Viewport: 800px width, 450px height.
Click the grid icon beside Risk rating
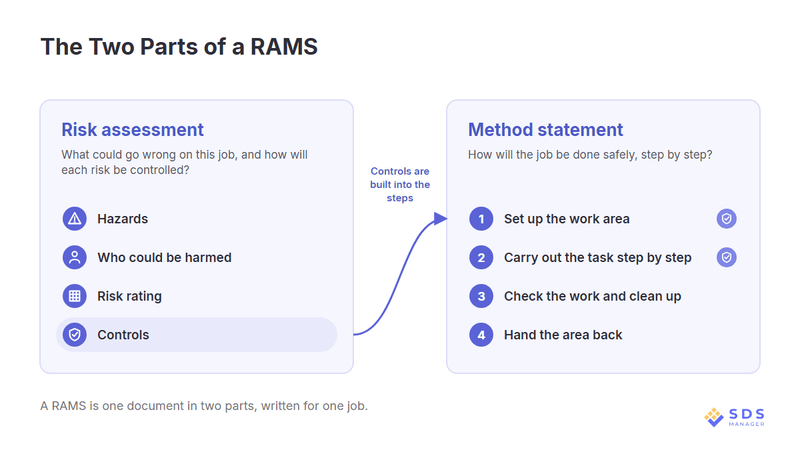pyautogui.click(x=74, y=296)
